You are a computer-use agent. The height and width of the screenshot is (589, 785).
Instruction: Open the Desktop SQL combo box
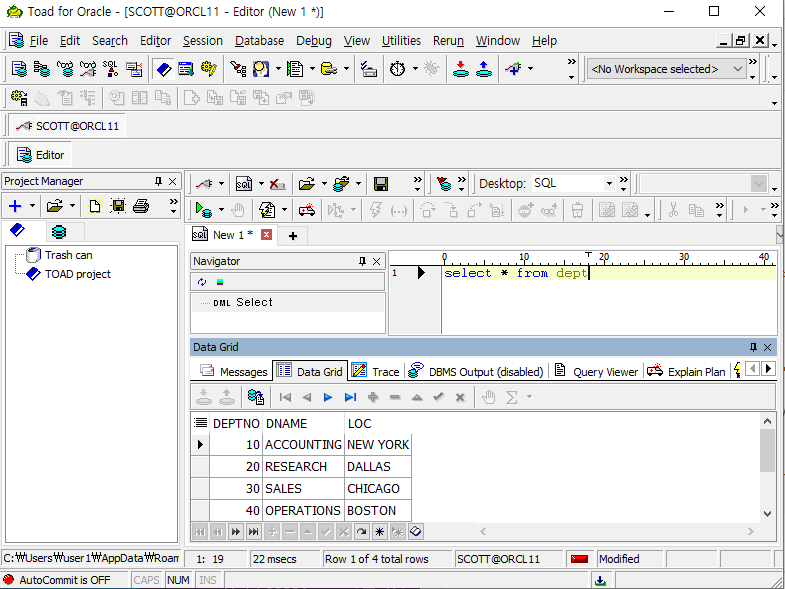pos(573,183)
